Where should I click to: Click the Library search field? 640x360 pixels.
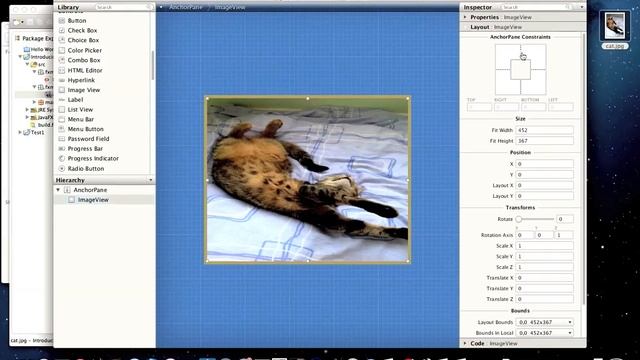click(124, 7)
